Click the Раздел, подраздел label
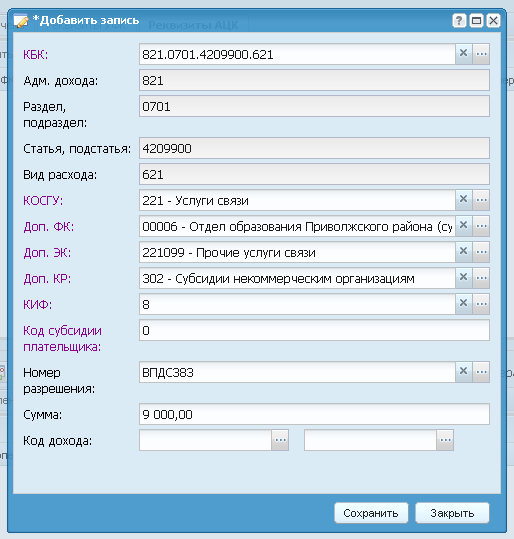This screenshot has height=539, width=514. 55,115
